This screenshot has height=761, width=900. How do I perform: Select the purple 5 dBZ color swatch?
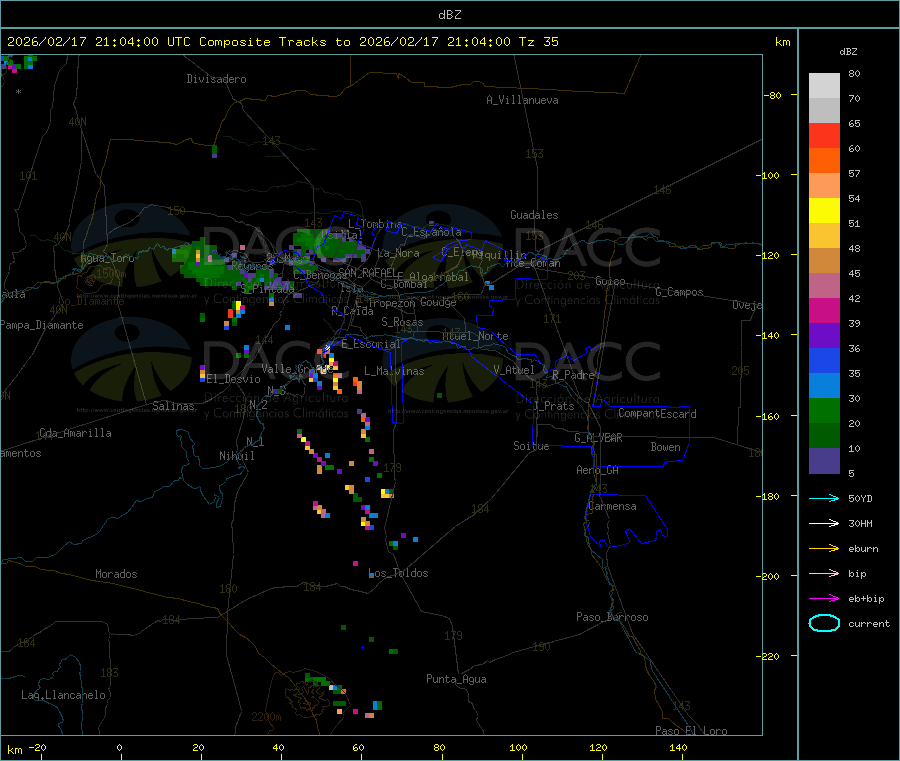point(824,461)
